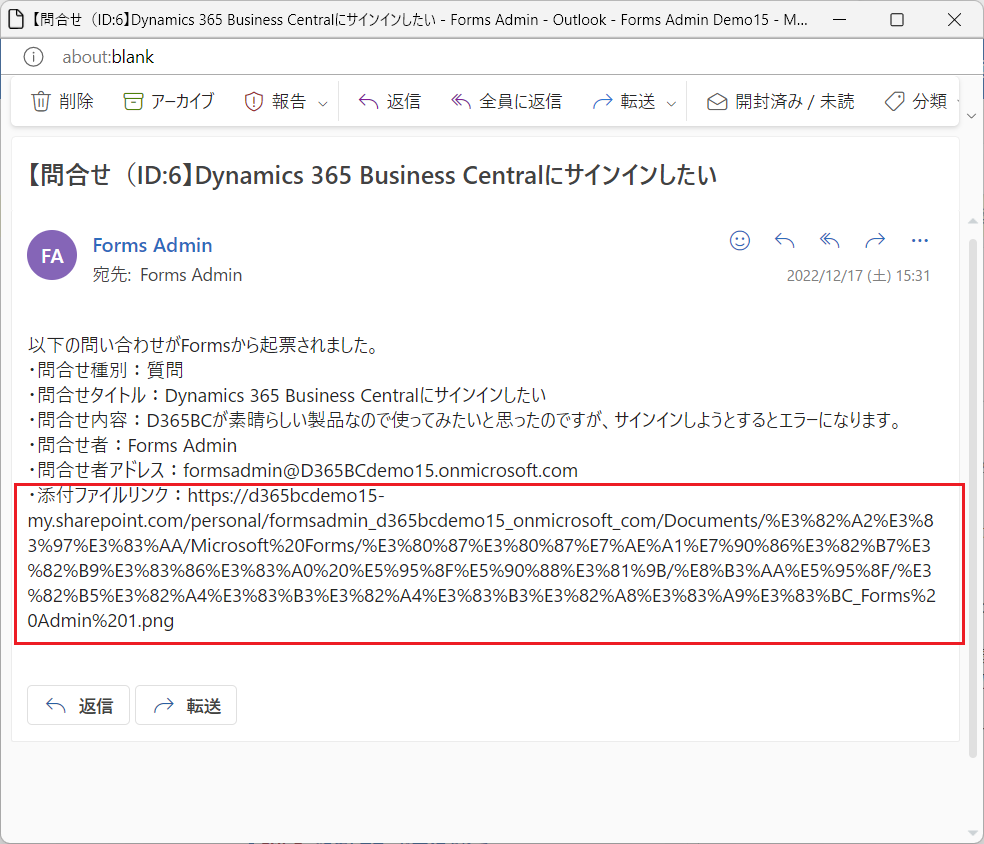Click the bottom 転送 forward button
Viewport: 984px width, 844px height.
tap(186, 705)
